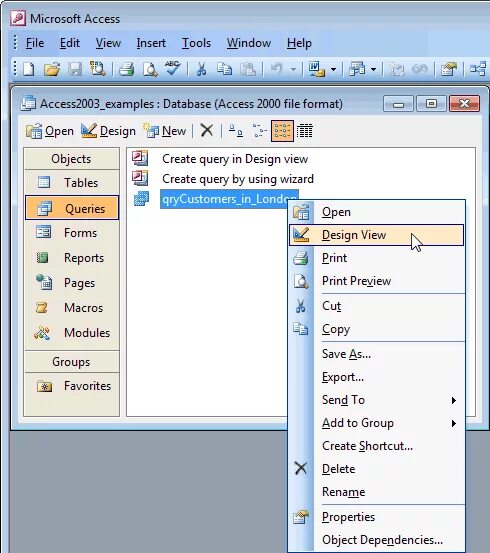The image size is (490, 553).
Task: Expand the Analyze dropdown arrow
Action: (374, 69)
